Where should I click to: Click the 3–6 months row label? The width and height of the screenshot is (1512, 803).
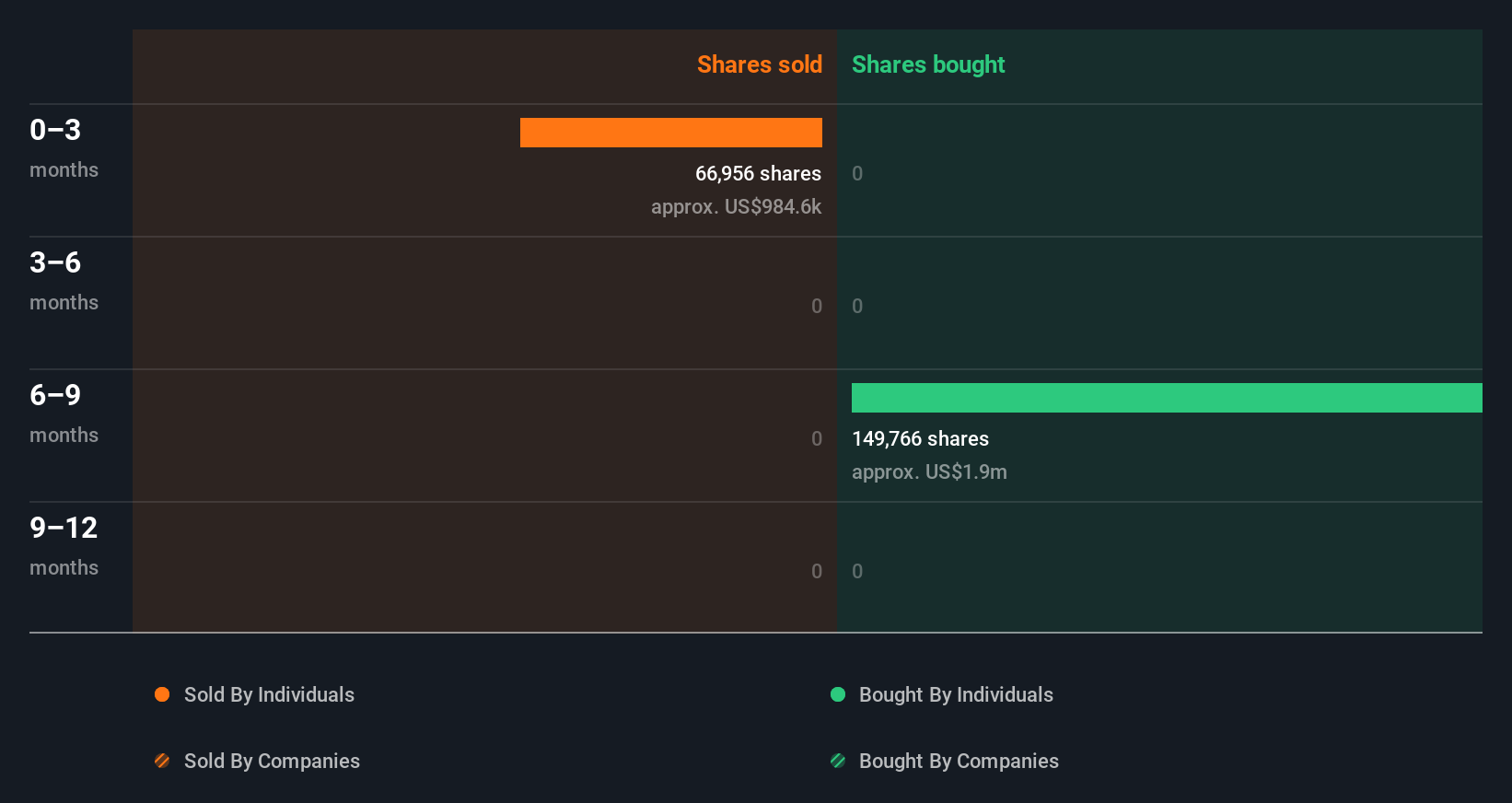[64, 281]
